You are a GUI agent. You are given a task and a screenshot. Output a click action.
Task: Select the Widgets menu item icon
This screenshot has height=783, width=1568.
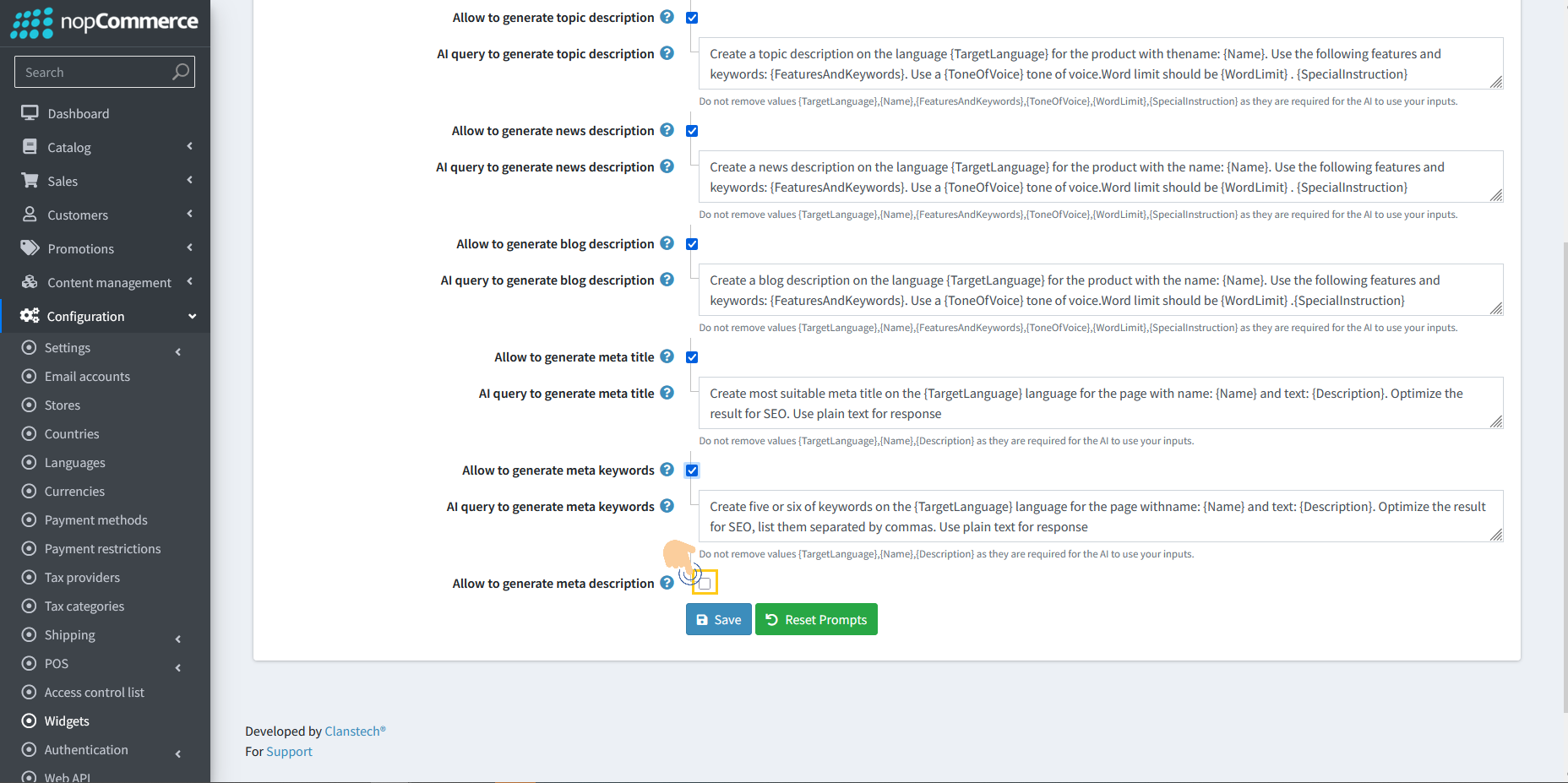pos(28,720)
